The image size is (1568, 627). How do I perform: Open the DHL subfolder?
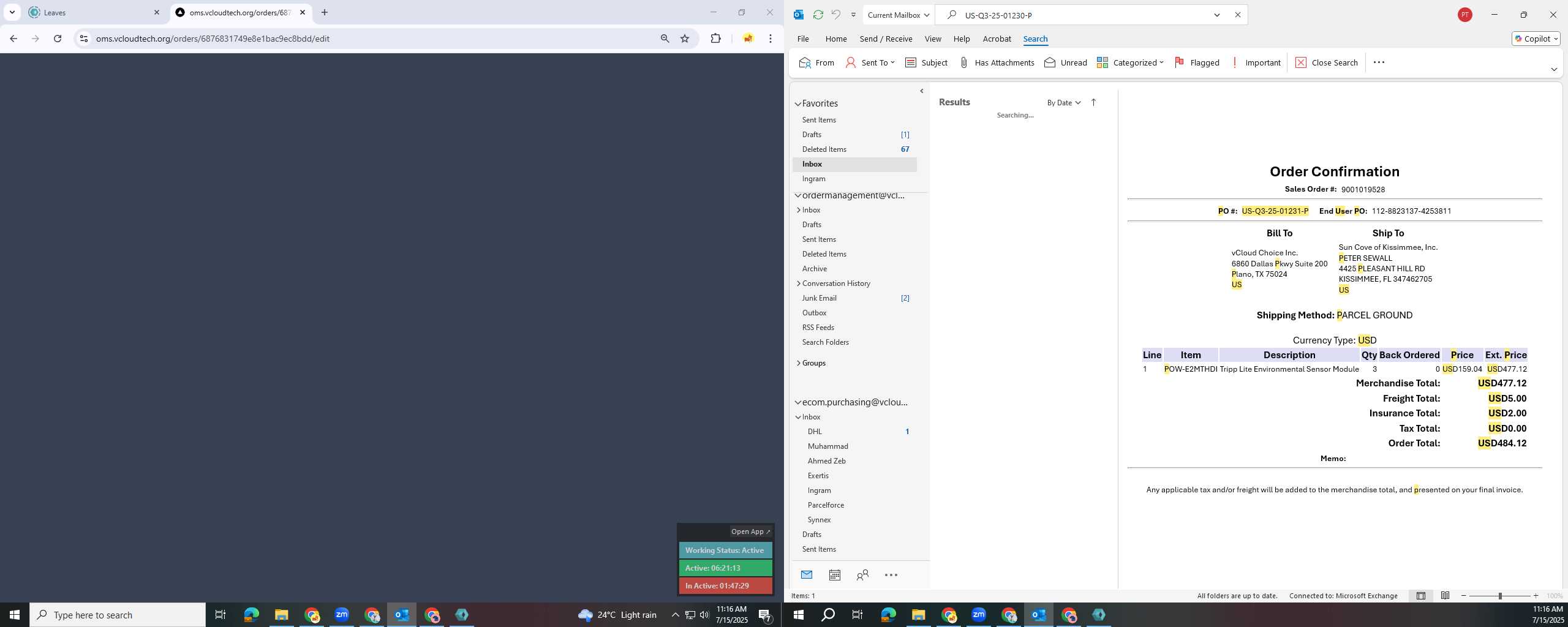tap(854, 432)
